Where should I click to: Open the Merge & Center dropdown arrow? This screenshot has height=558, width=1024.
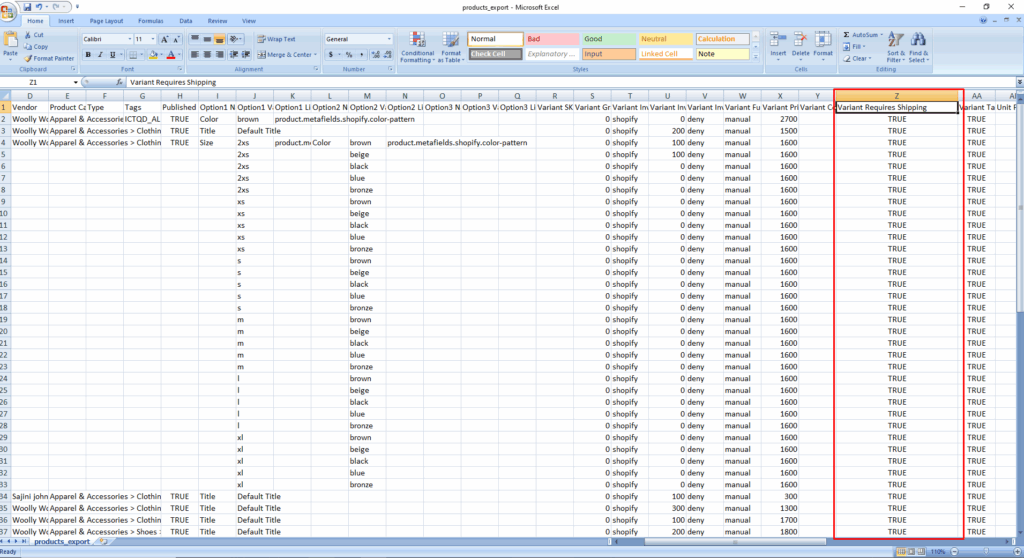pos(316,55)
